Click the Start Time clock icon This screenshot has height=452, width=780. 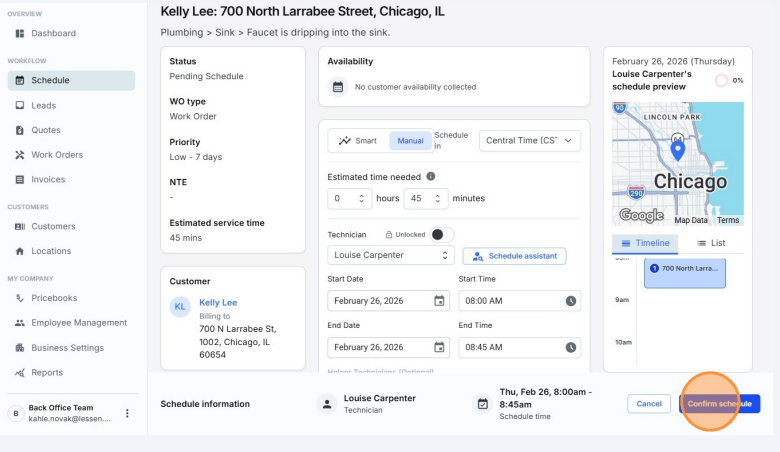coord(570,301)
